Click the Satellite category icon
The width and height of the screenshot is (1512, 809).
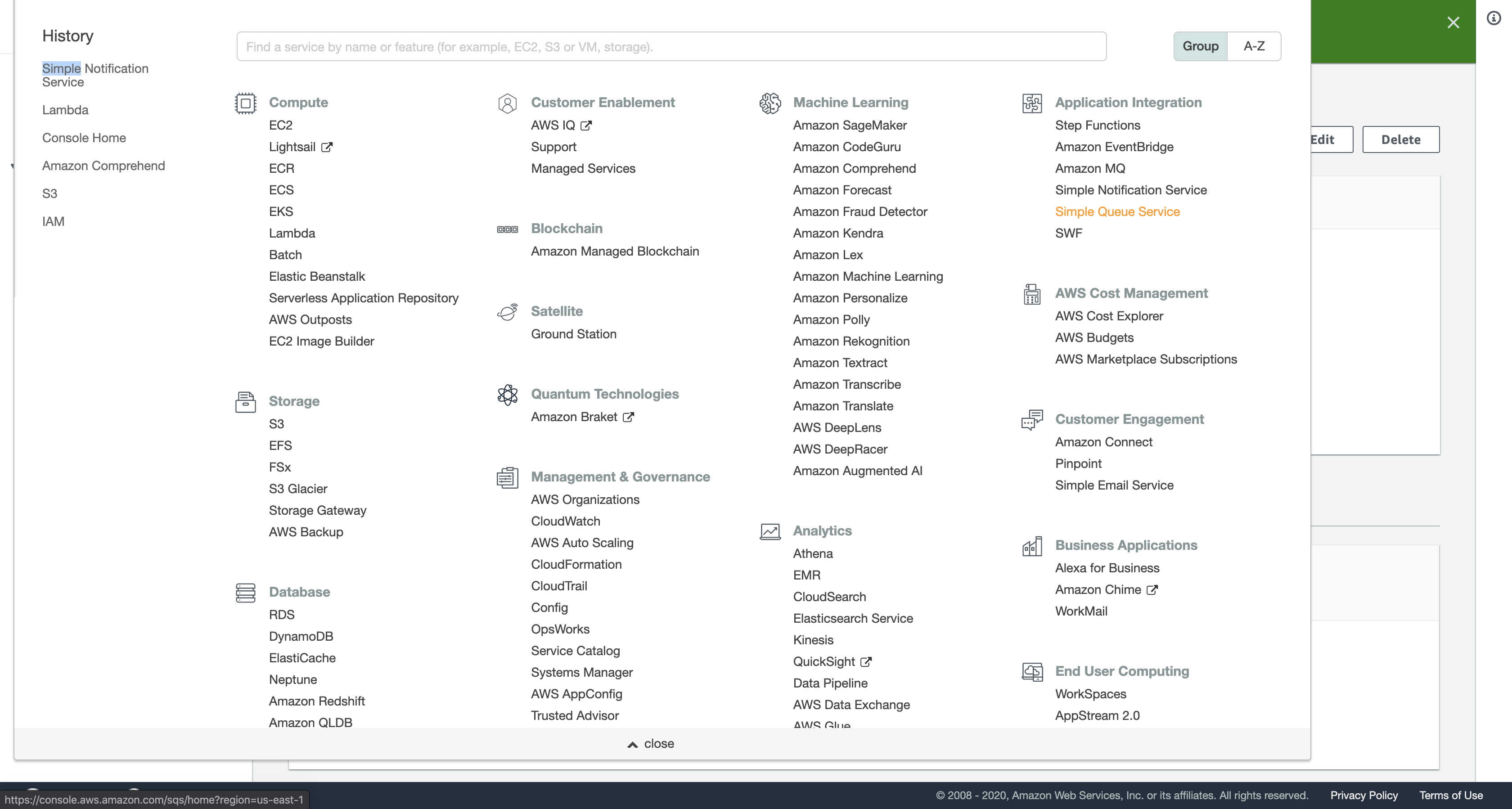coord(508,312)
